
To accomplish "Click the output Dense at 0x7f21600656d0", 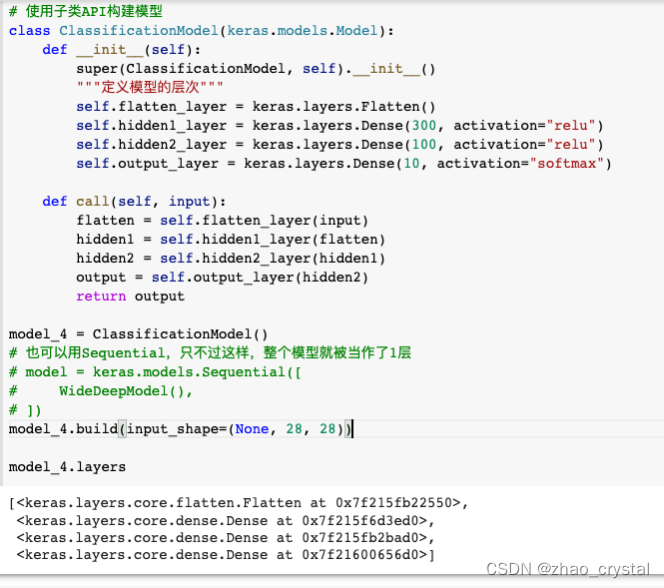I will click(226, 555).
